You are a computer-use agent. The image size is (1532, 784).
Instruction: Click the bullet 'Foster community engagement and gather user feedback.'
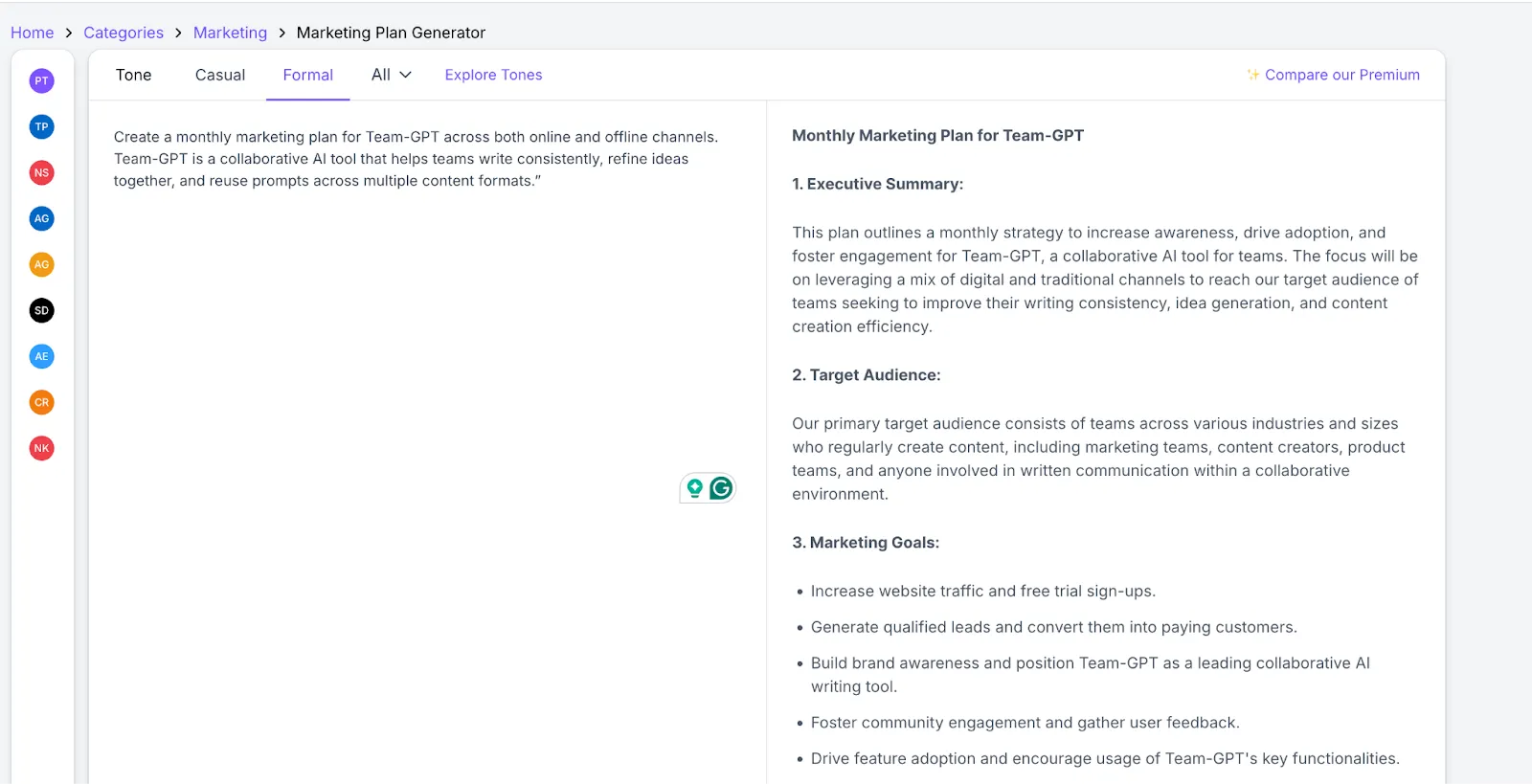[x=1025, y=723]
